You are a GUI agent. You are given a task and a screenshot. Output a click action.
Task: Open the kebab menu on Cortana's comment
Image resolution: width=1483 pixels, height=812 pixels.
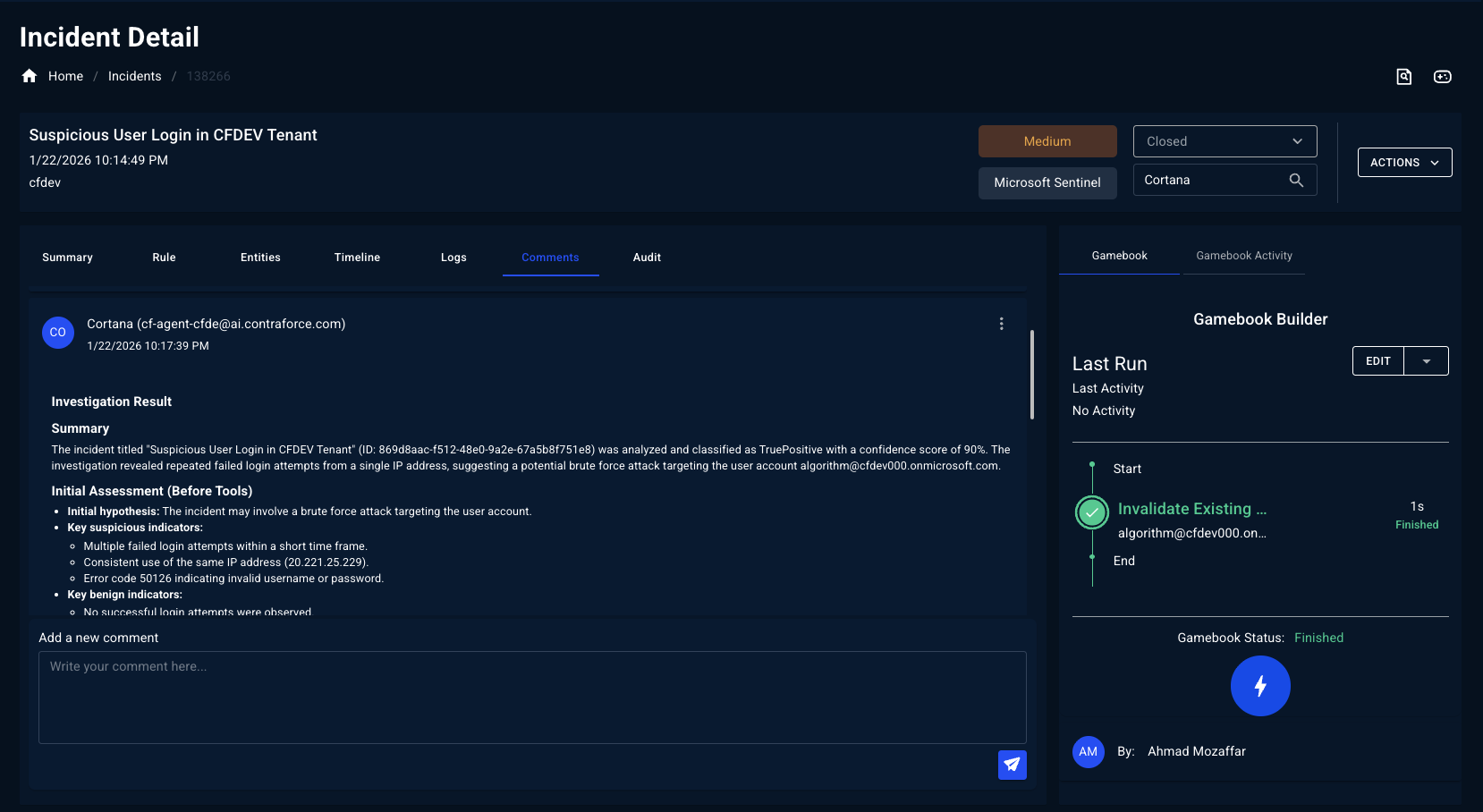coord(1001,324)
